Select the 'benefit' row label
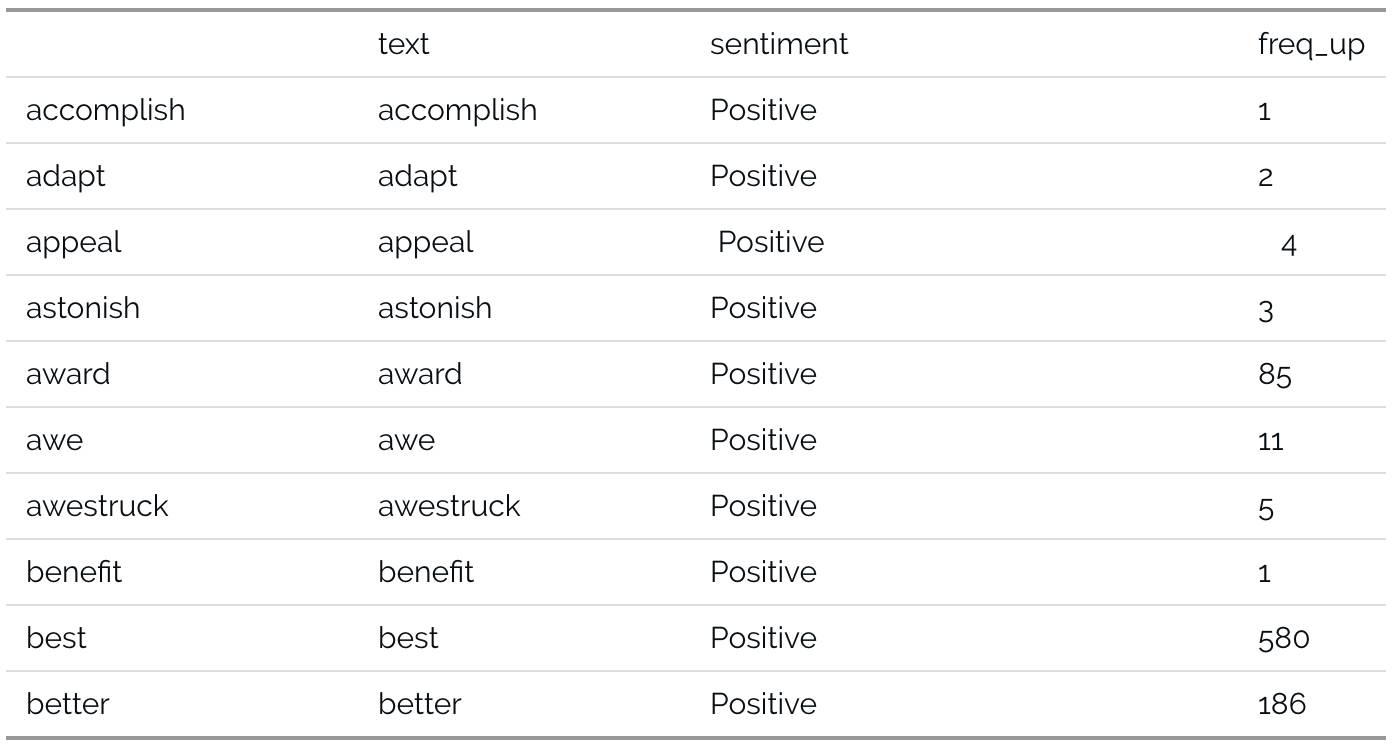The image size is (1394, 748). click(x=74, y=572)
